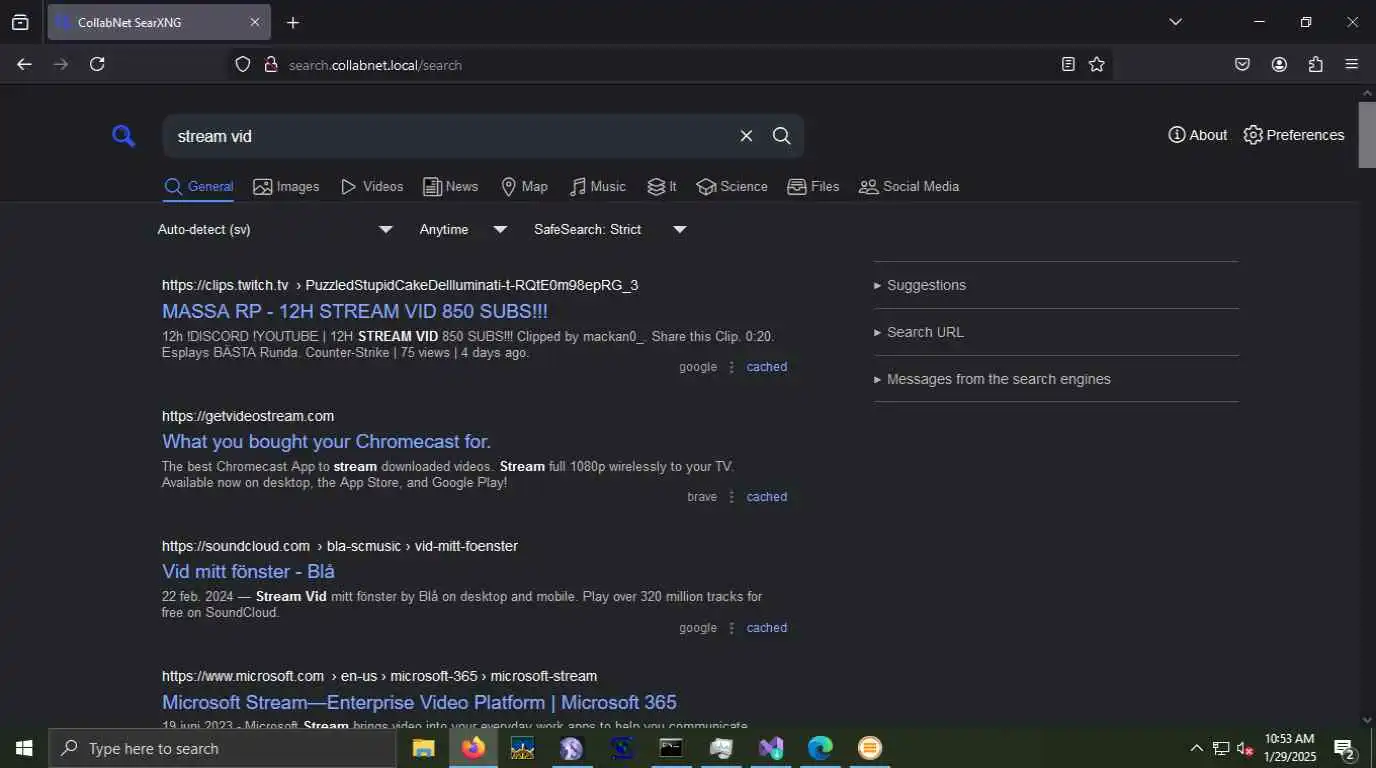1376x768 pixels.
Task: Click the page vertical scrollbar thumb
Action: pyautogui.click(x=1367, y=135)
